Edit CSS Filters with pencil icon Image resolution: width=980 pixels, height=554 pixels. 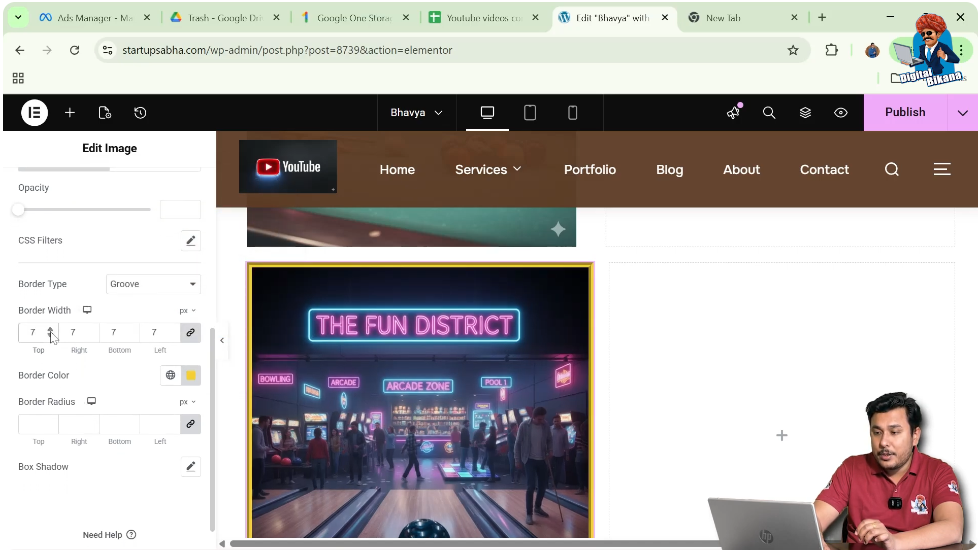click(190, 240)
